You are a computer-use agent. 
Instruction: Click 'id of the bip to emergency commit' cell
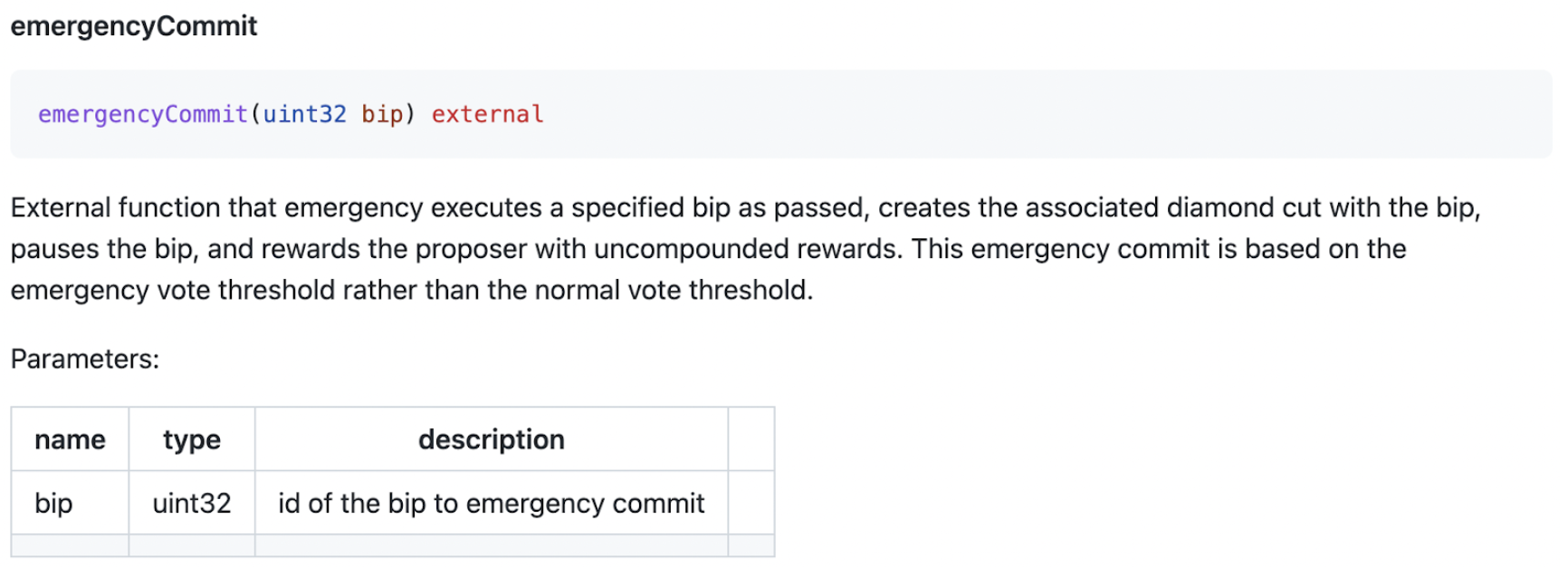coord(491,504)
